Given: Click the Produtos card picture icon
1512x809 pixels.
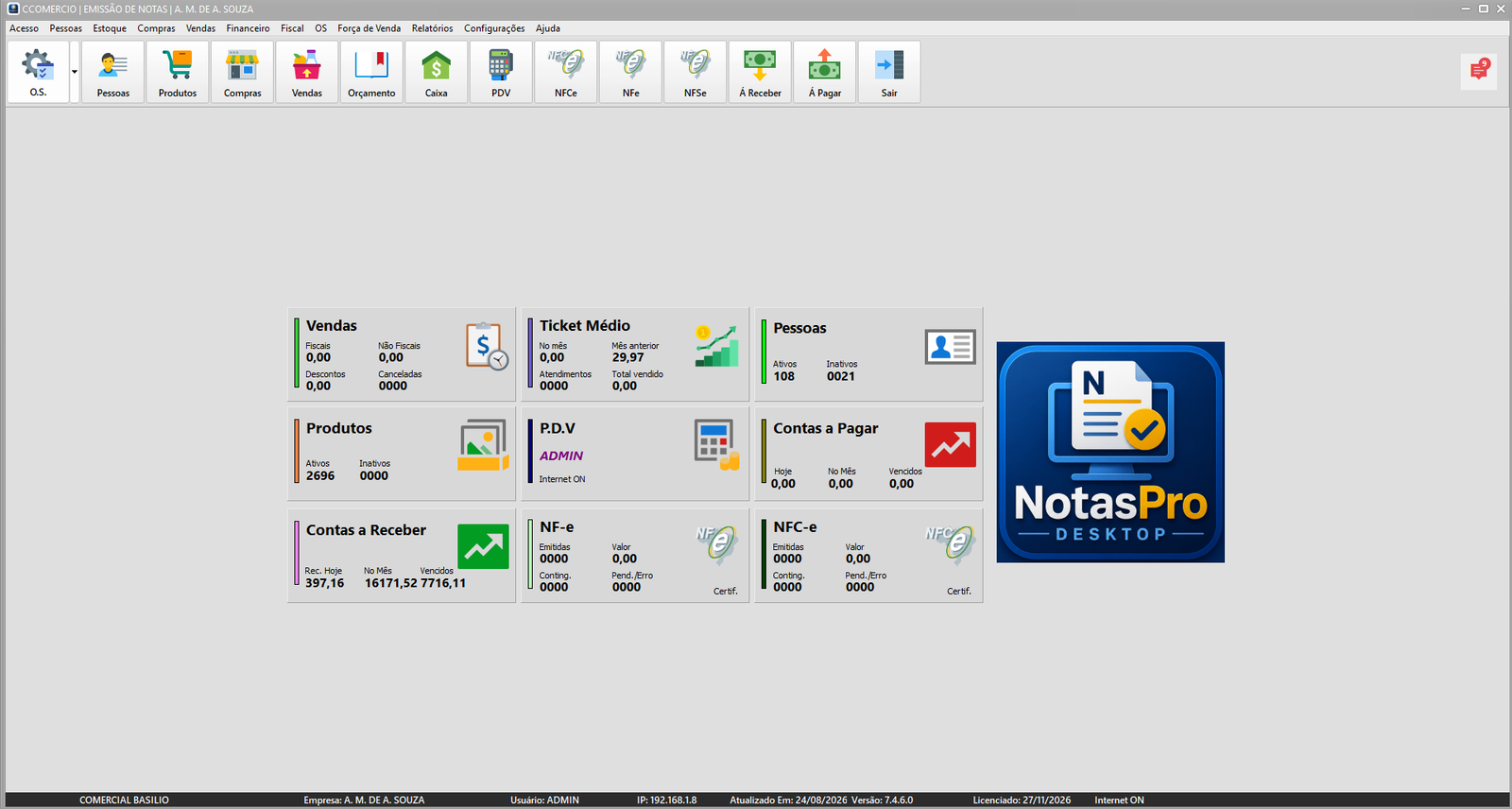Looking at the screenshot, I should click(484, 445).
